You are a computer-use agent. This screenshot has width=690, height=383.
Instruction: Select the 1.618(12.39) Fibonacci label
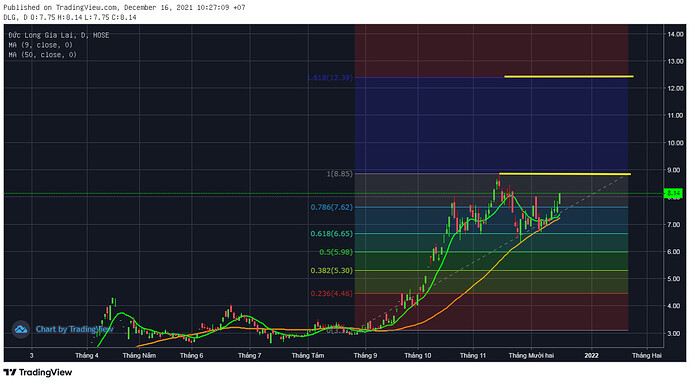[330, 77]
